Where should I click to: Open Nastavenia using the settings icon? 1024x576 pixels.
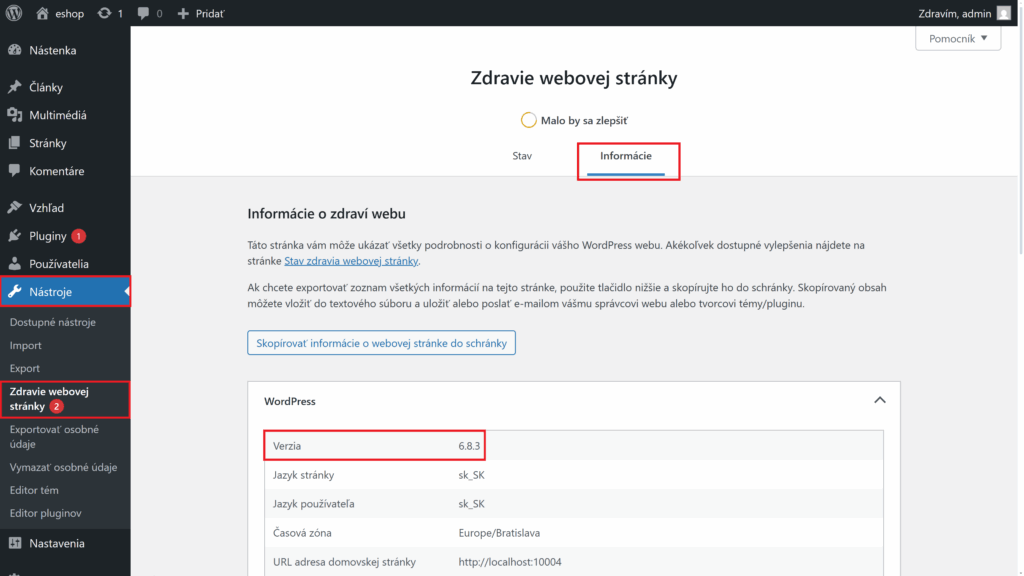[16, 543]
